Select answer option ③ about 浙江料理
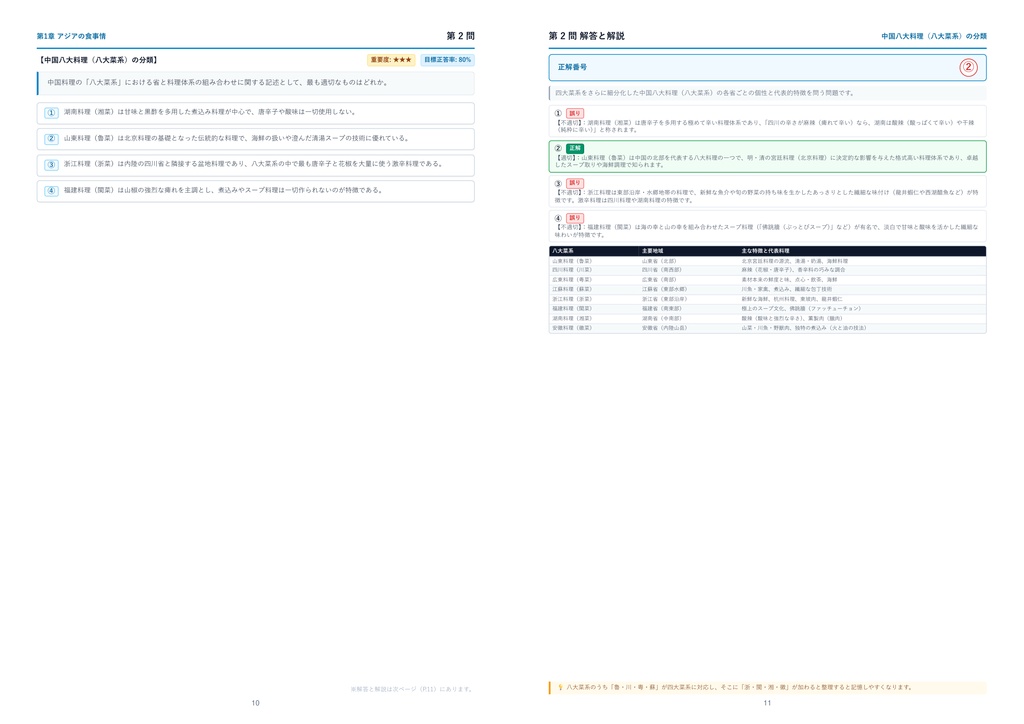Viewport: 1024px width, 724px height. point(255,165)
